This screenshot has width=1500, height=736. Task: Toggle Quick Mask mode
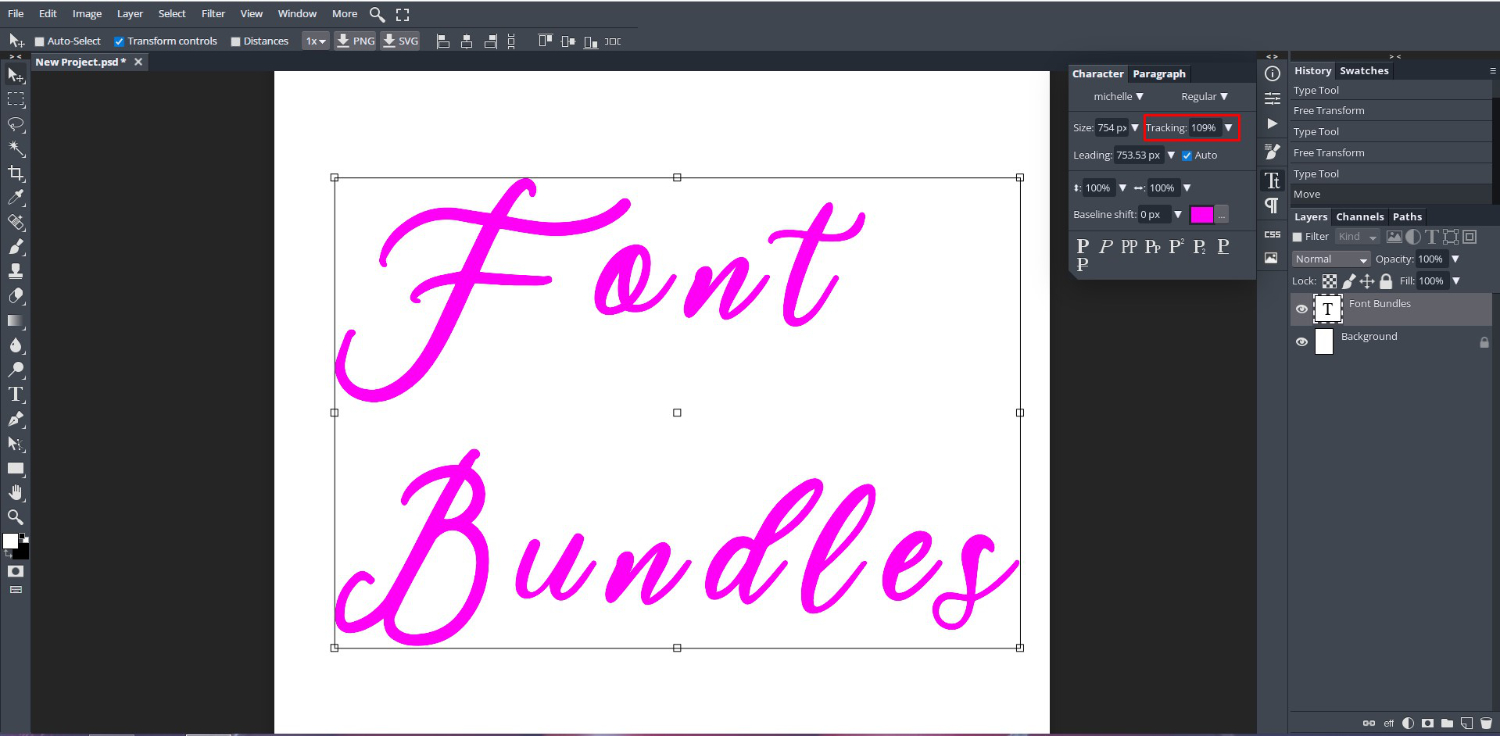click(x=16, y=571)
